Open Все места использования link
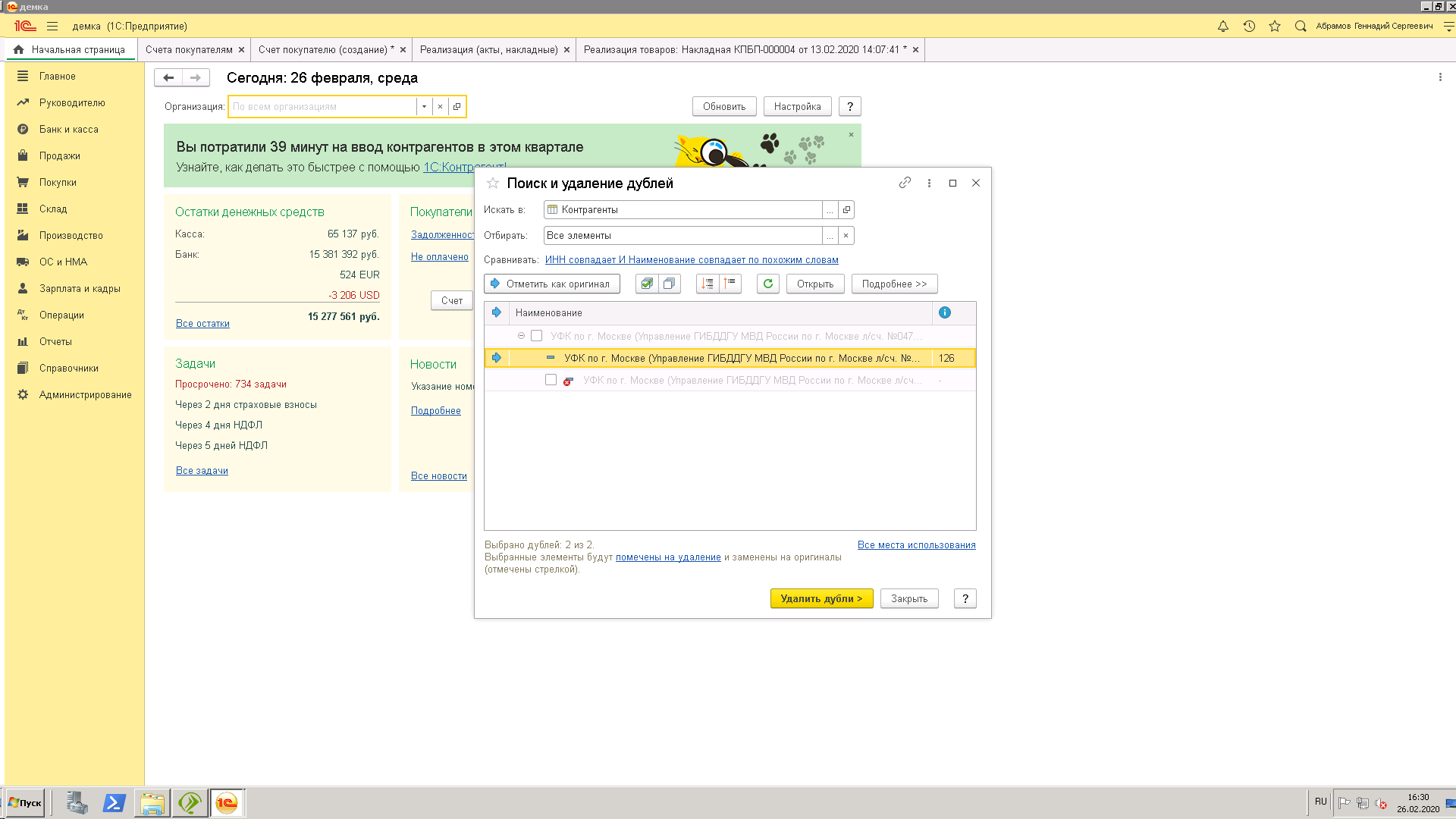The height and width of the screenshot is (819, 1456). pyautogui.click(x=916, y=545)
